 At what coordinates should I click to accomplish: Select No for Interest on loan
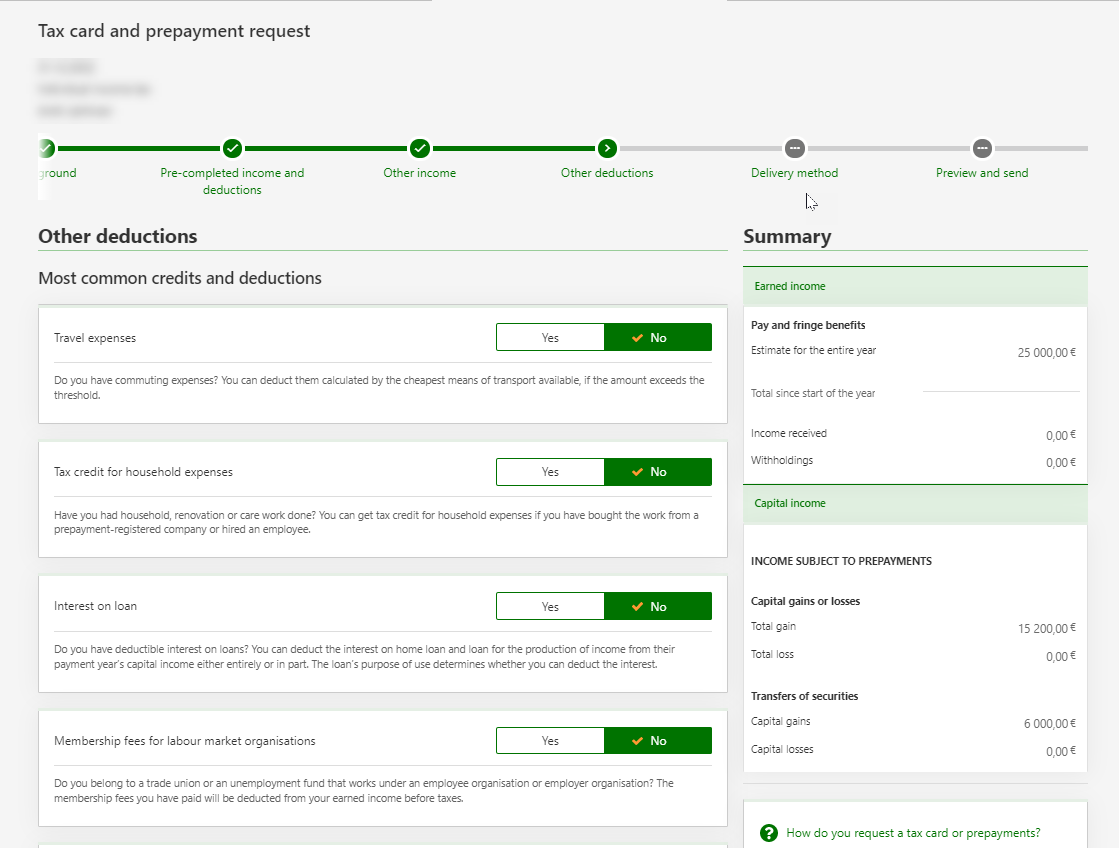(658, 607)
